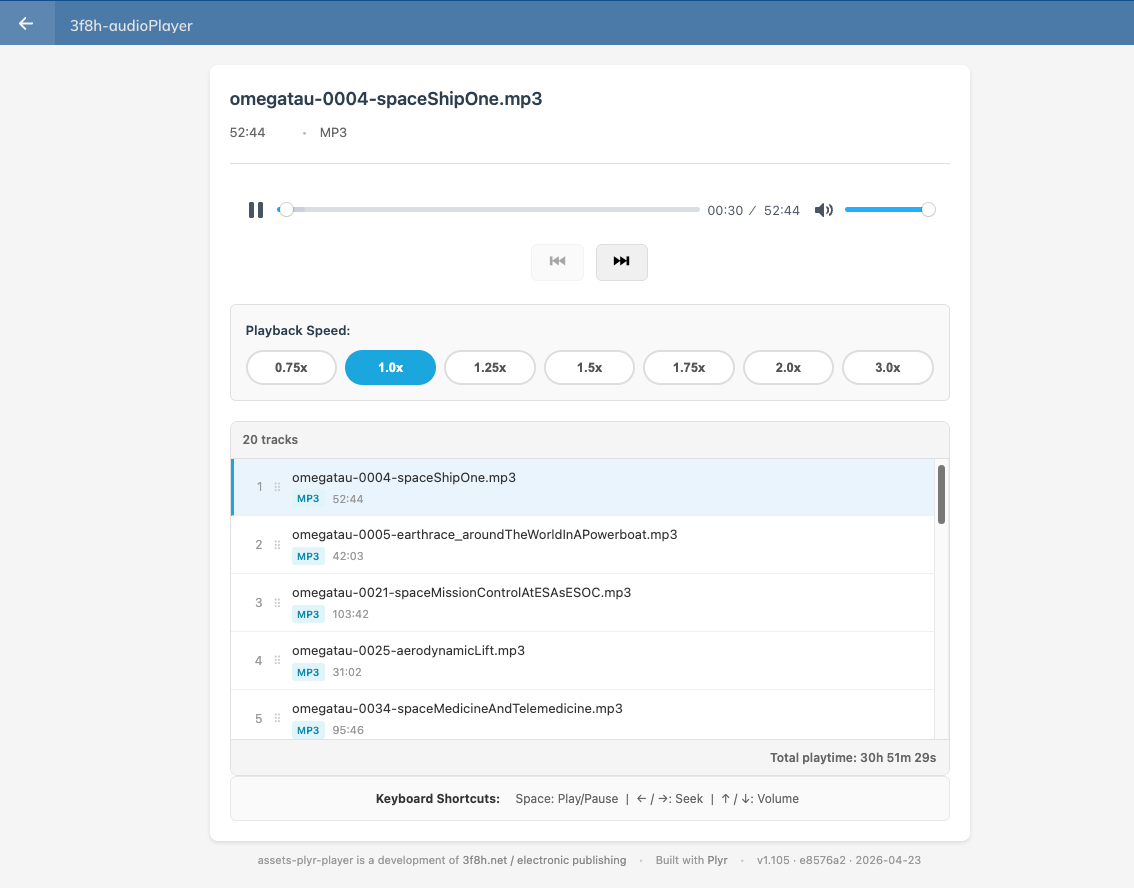Click drag handle of track 3
This screenshot has height=888, width=1134.
click(x=277, y=603)
